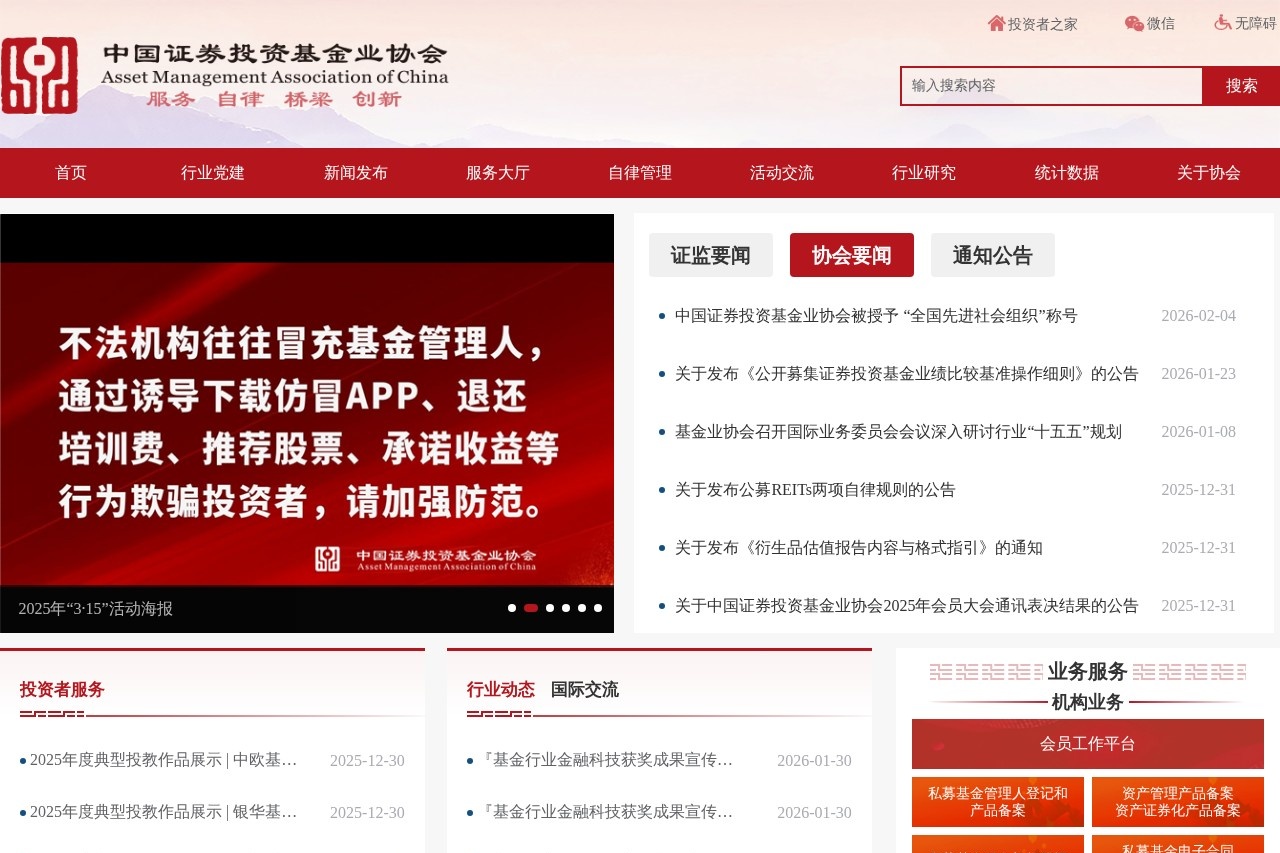1280x853 pixels.
Task: Open the 行业党建 menu item
Action: coord(213,173)
